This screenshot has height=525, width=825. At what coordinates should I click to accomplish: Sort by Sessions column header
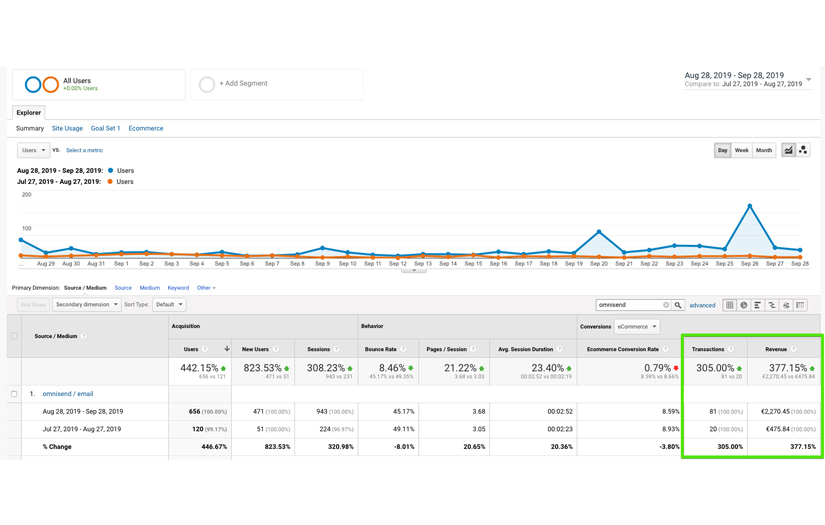coord(318,349)
